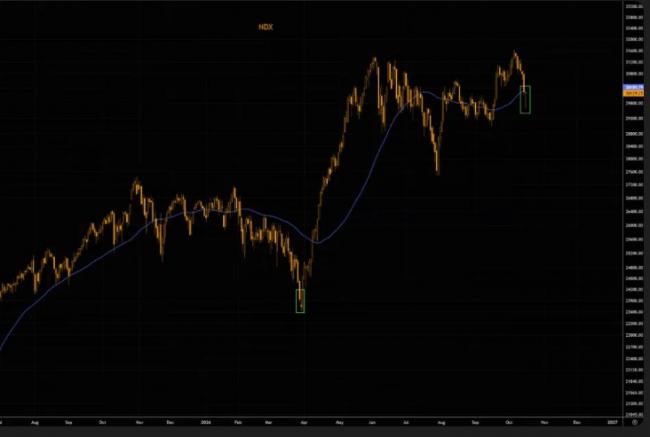Click the Jul label on the time axis
Viewport: 650px width, 437px height.
pyautogui.click(x=406, y=422)
